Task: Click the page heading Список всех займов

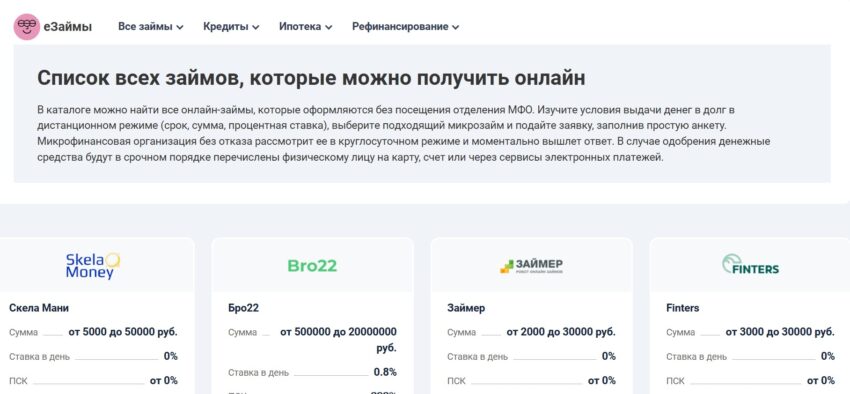Action: click(x=311, y=78)
